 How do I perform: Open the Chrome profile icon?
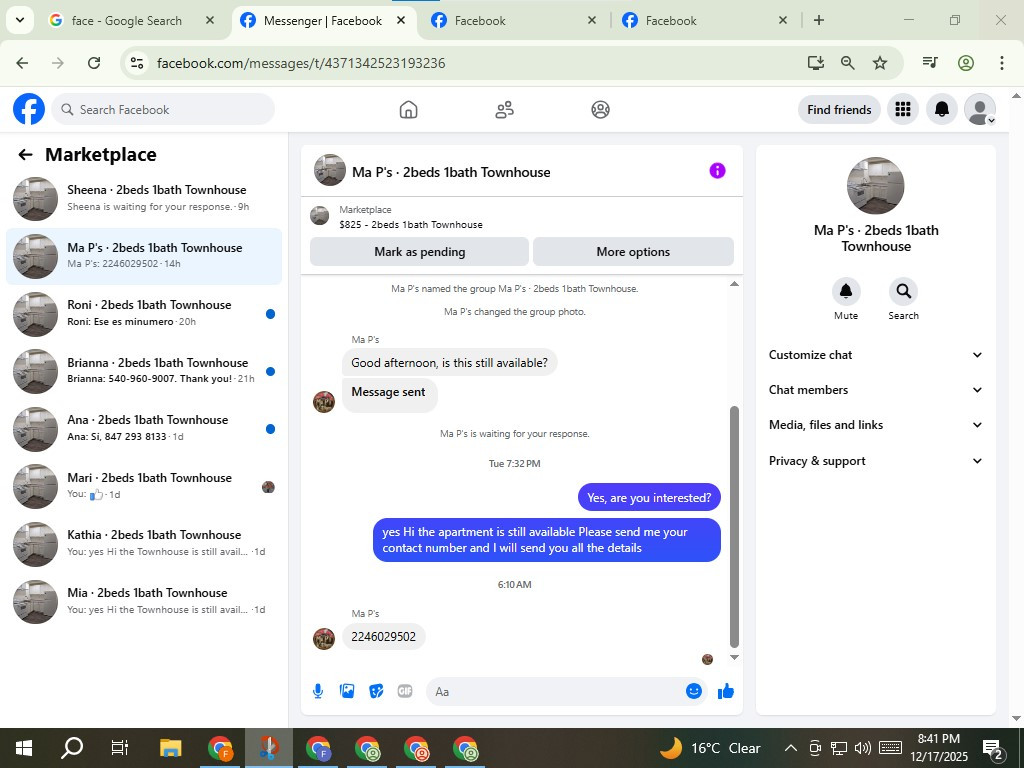pos(966,63)
